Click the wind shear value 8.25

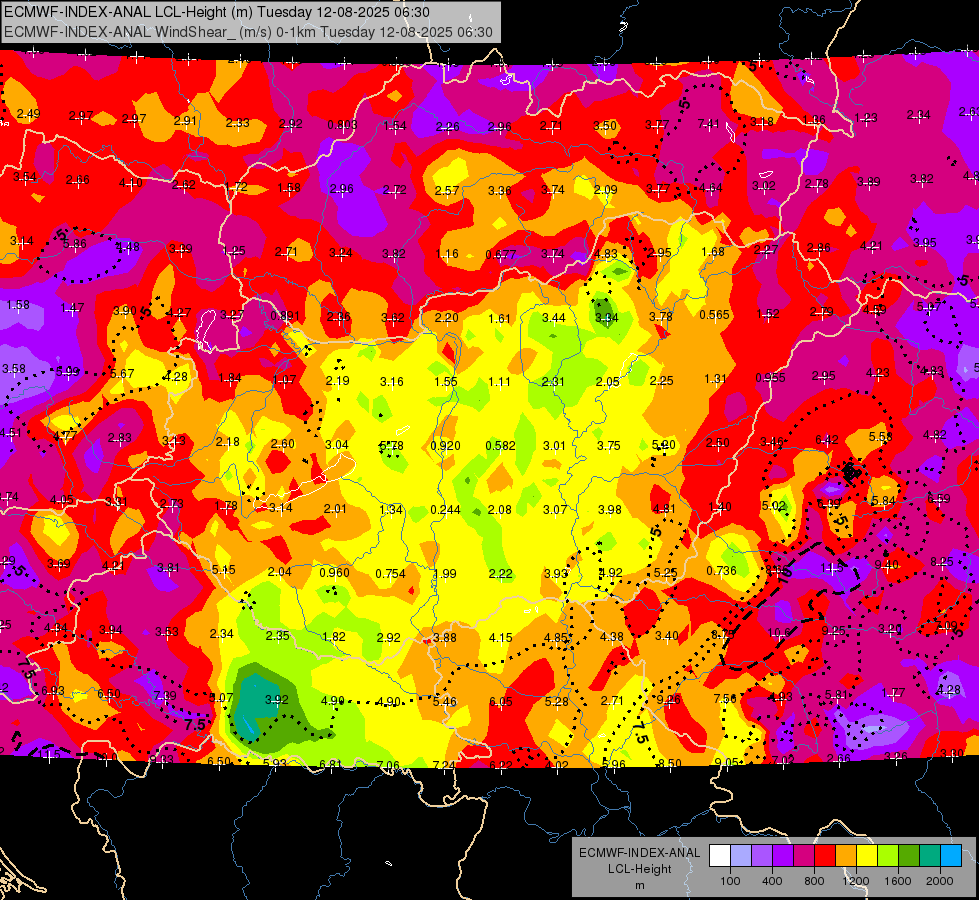click(x=942, y=562)
